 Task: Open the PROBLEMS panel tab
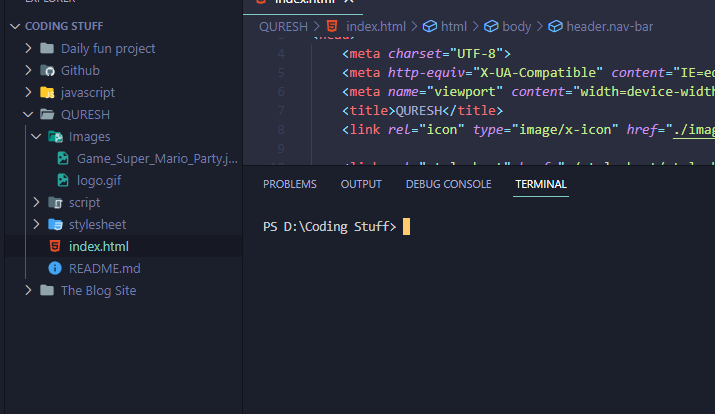290,184
